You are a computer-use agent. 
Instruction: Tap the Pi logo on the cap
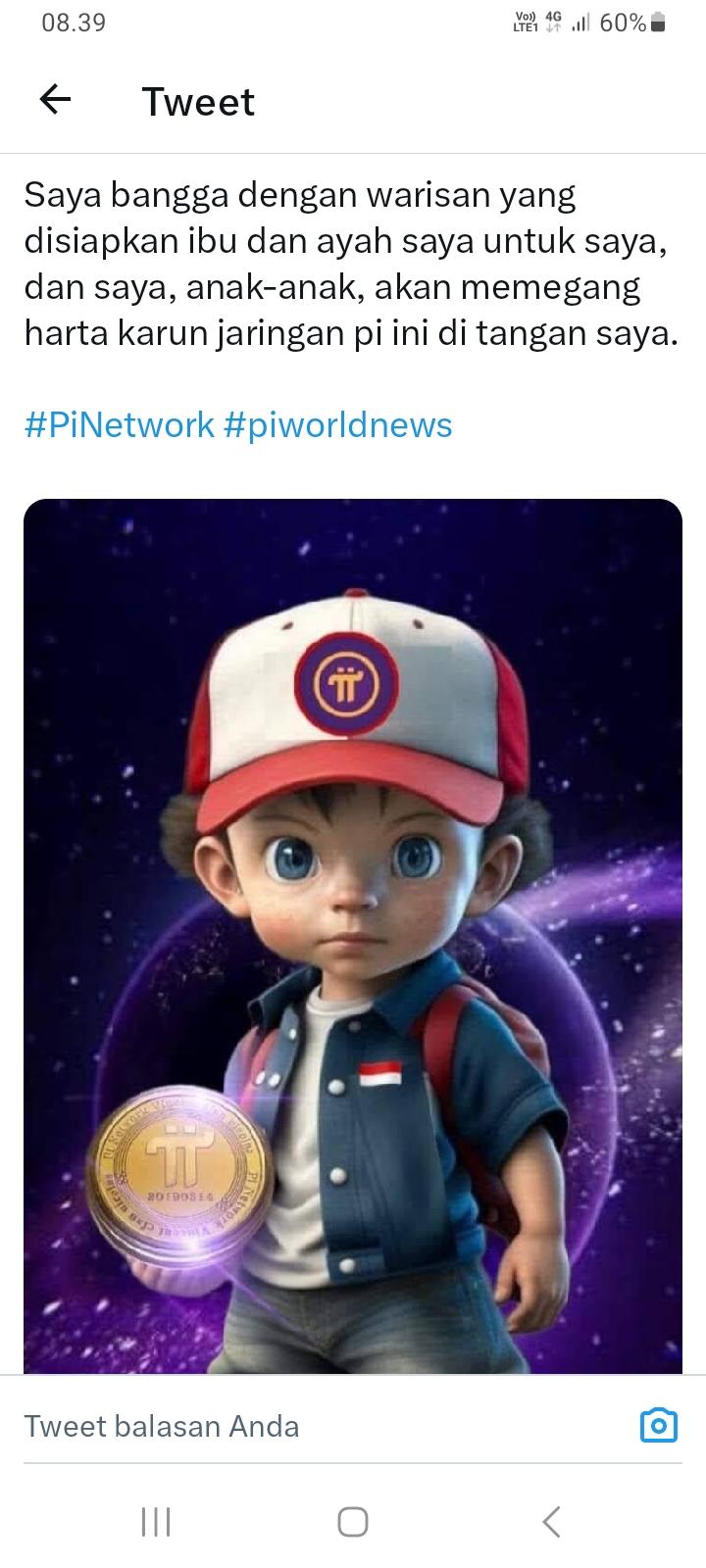tap(346, 686)
